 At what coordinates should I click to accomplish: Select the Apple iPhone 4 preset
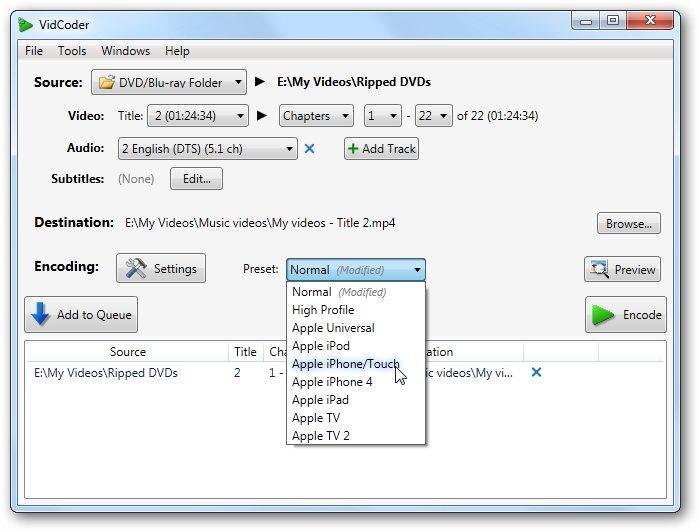point(356,382)
